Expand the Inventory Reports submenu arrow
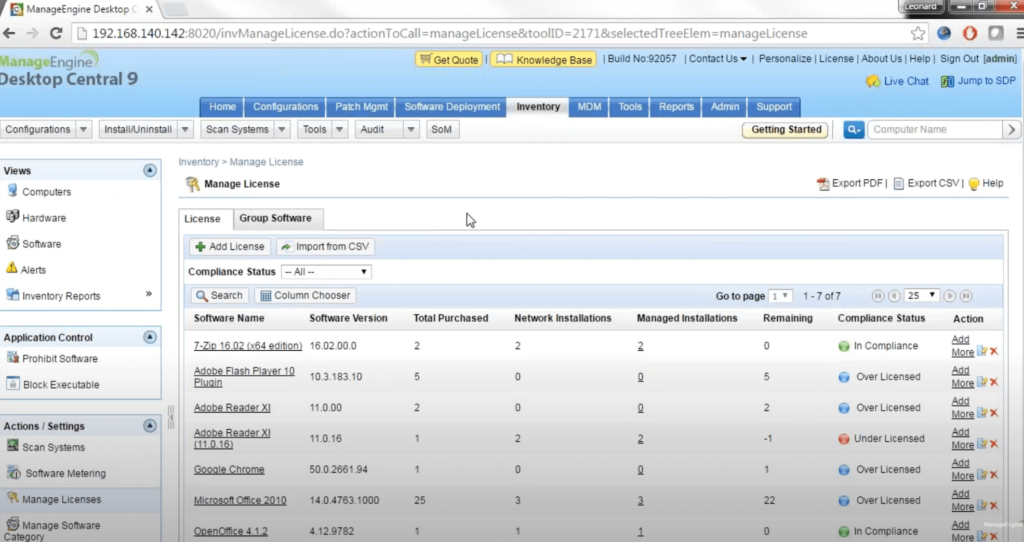Viewport: 1024px width, 542px height. pyautogui.click(x=149, y=294)
